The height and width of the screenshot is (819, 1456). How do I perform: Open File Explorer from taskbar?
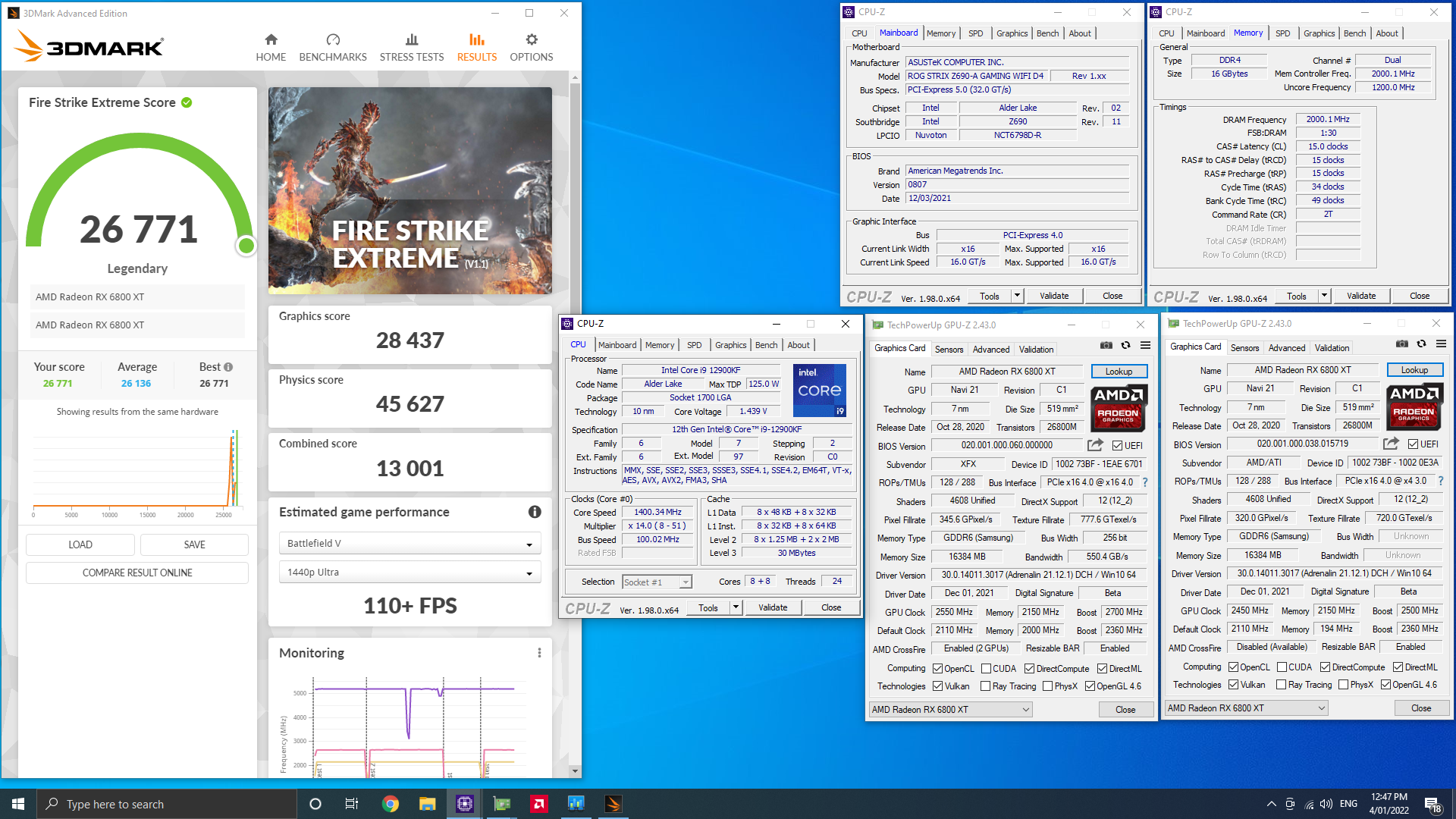pyautogui.click(x=428, y=804)
